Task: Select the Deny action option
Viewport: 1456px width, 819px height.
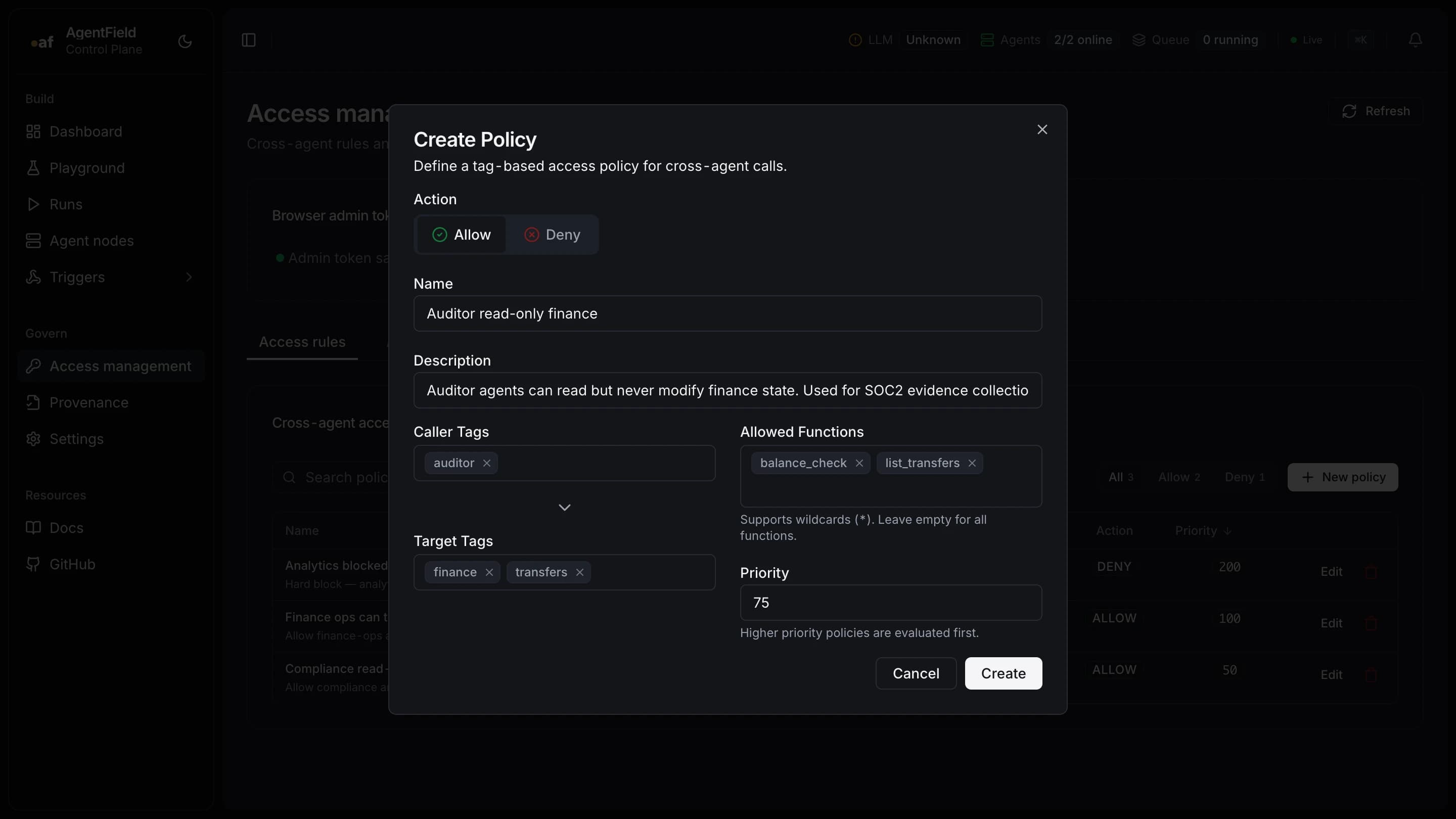Action: coord(552,235)
